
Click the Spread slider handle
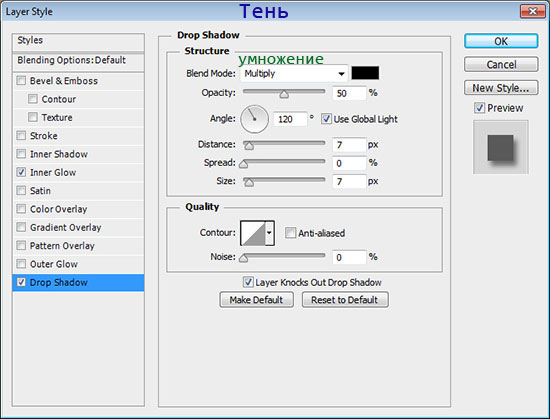click(243, 164)
